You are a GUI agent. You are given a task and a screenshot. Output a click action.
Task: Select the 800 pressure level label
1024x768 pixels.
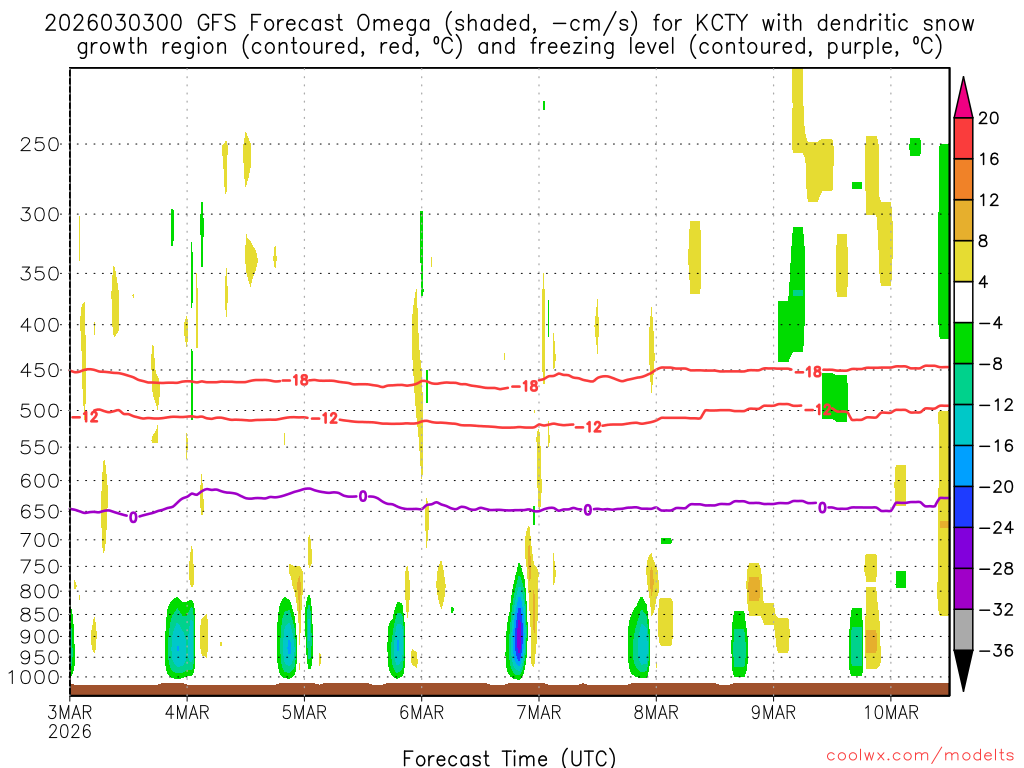[x=40, y=592]
